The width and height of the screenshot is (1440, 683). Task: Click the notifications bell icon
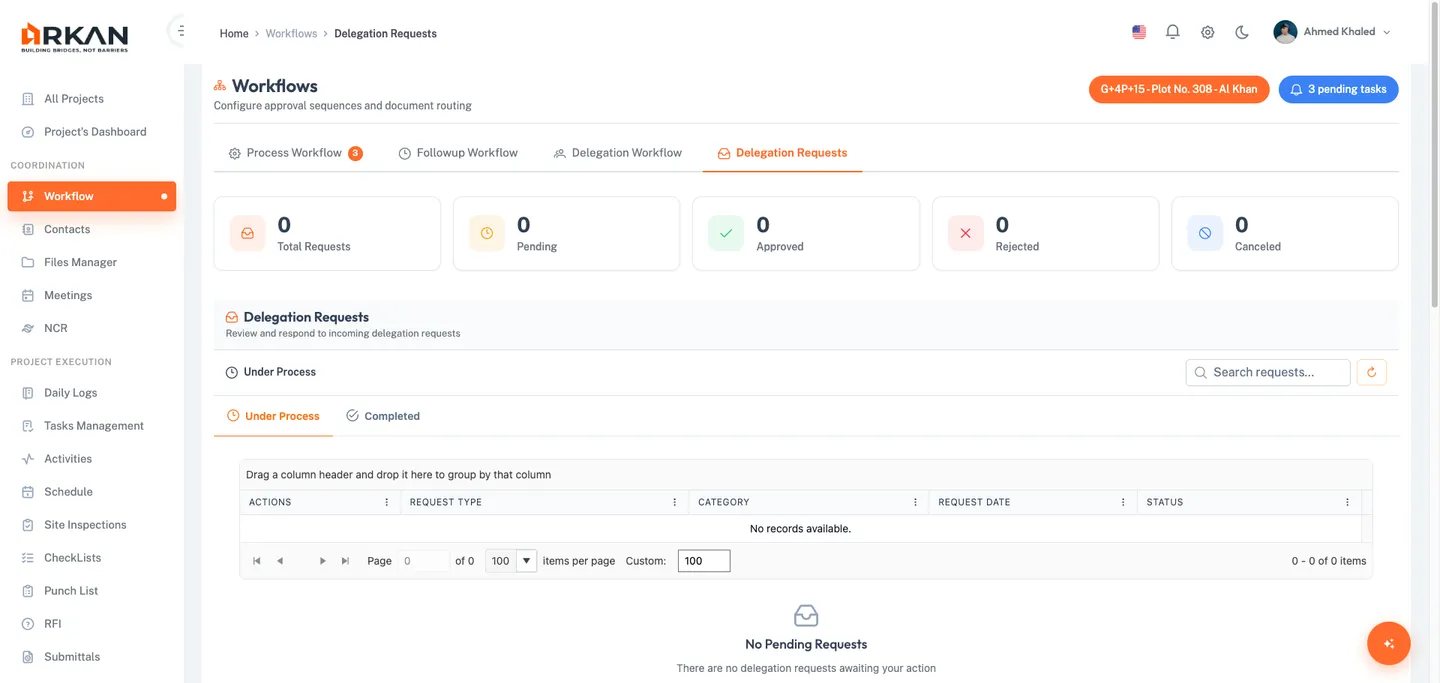[1173, 32]
